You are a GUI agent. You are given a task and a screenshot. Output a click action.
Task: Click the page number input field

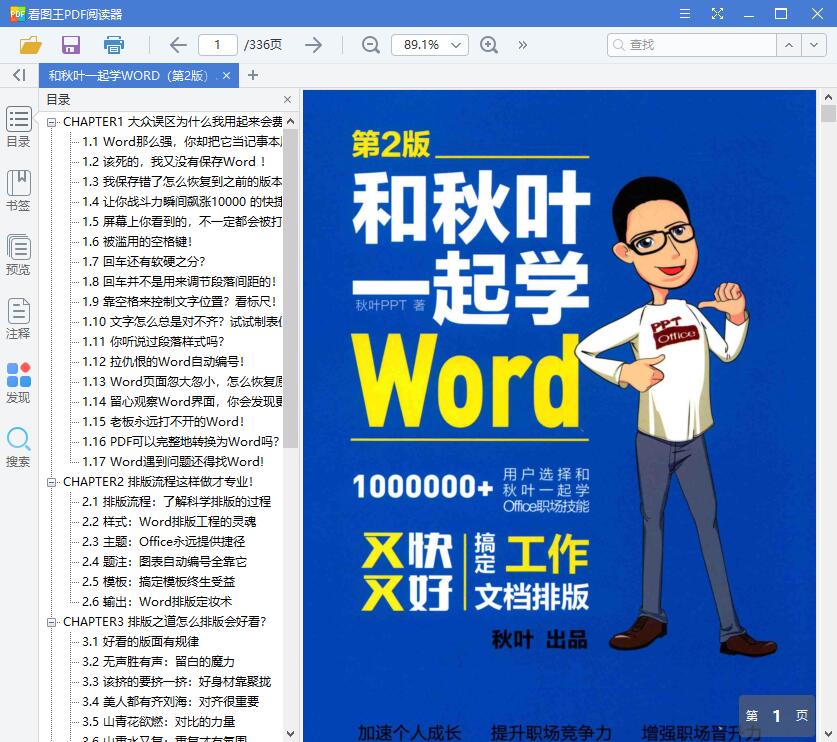point(217,45)
